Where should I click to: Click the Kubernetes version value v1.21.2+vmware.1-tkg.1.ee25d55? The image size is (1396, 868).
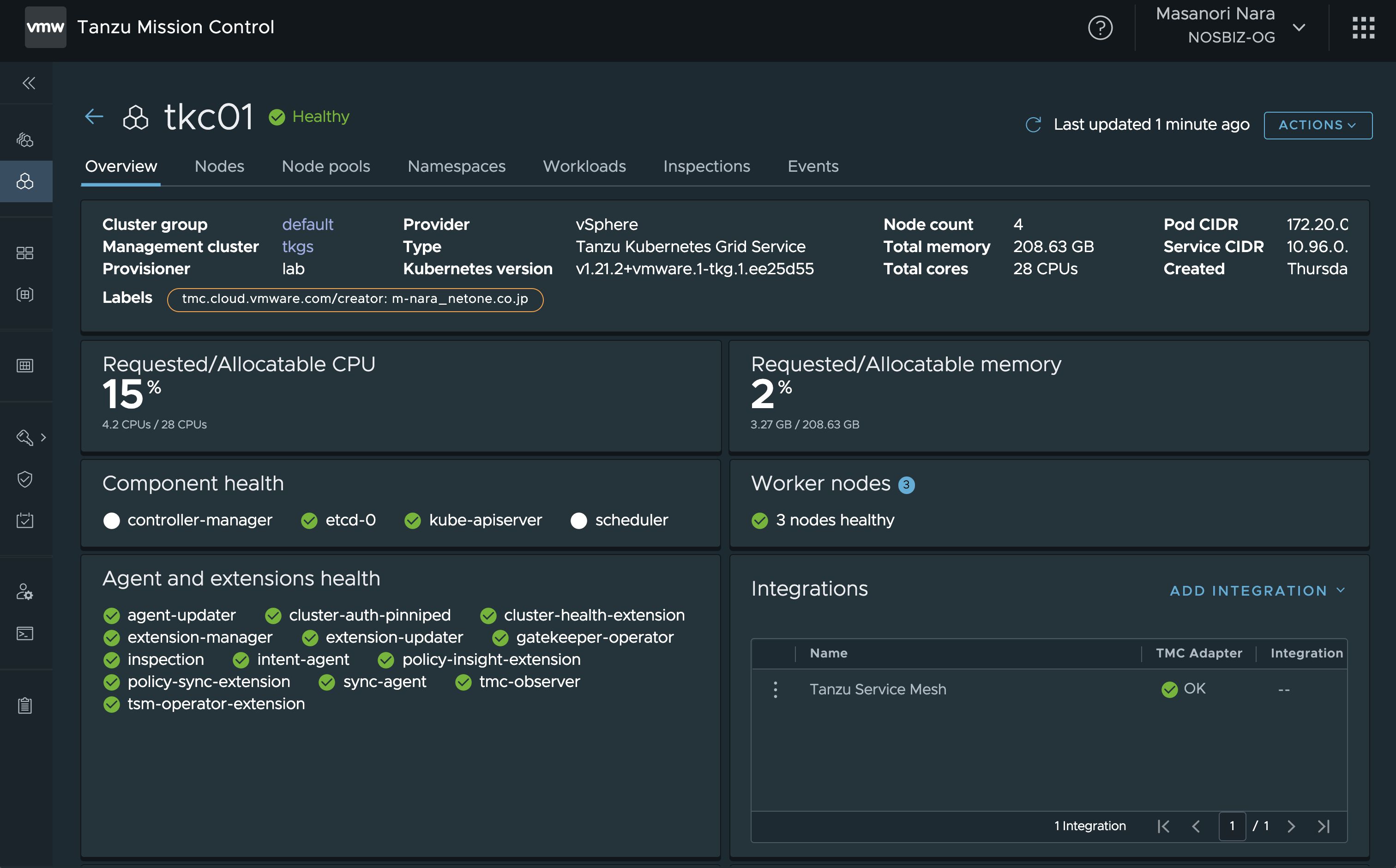(695, 269)
